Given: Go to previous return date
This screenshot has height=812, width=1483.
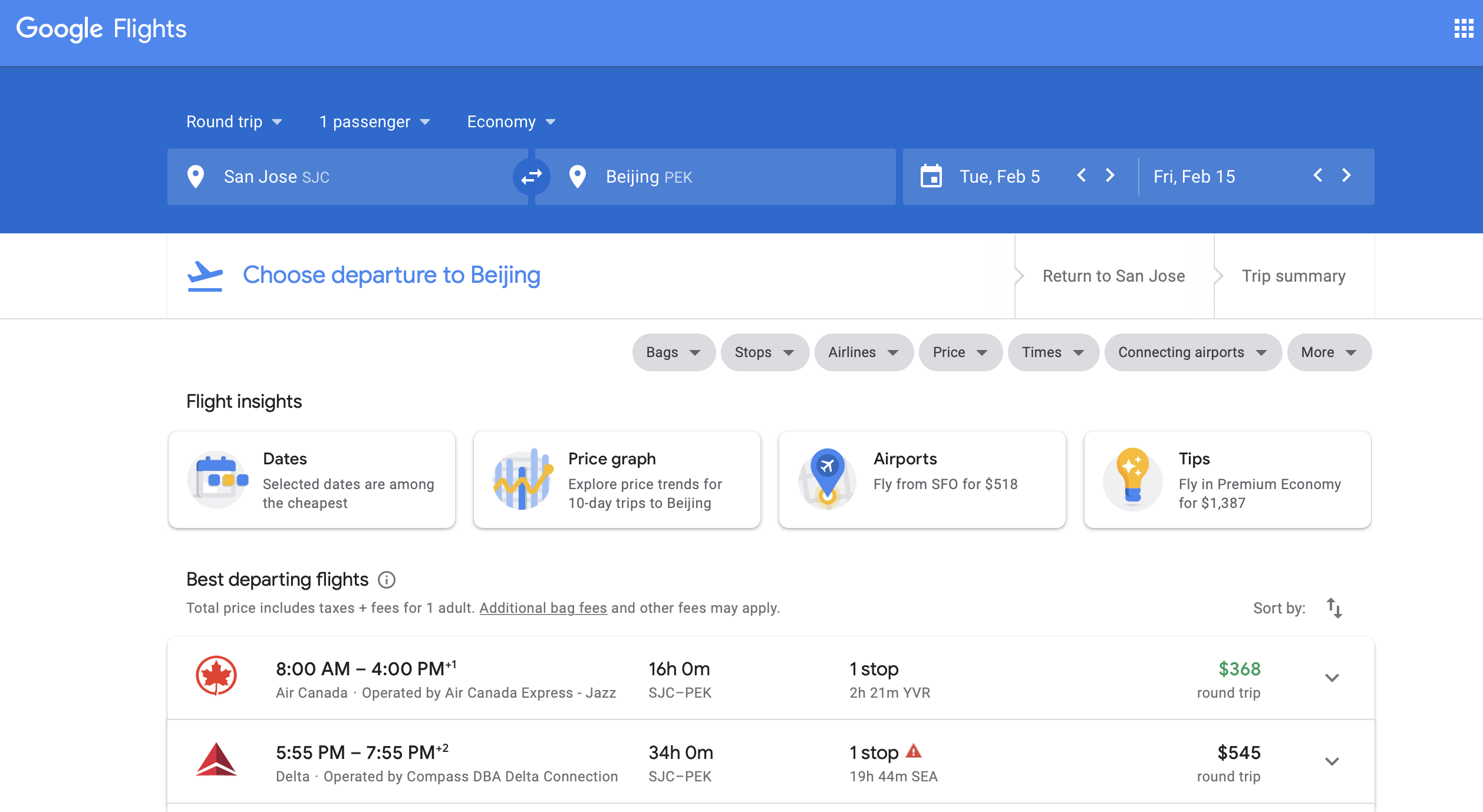Looking at the screenshot, I should (1318, 176).
